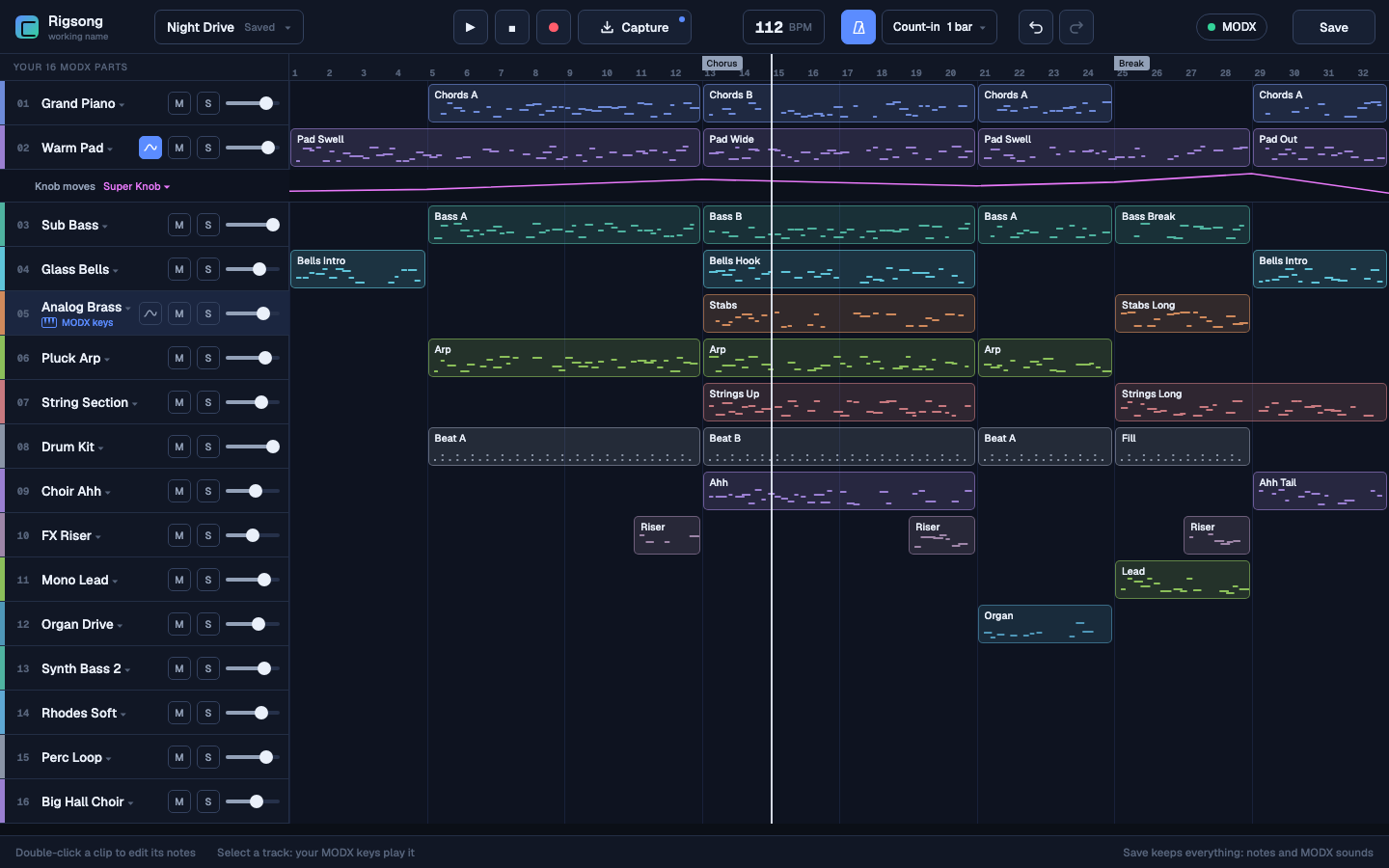Image resolution: width=1389 pixels, height=868 pixels.
Task: Arm recording with the red Record button
Action: (554, 27)
